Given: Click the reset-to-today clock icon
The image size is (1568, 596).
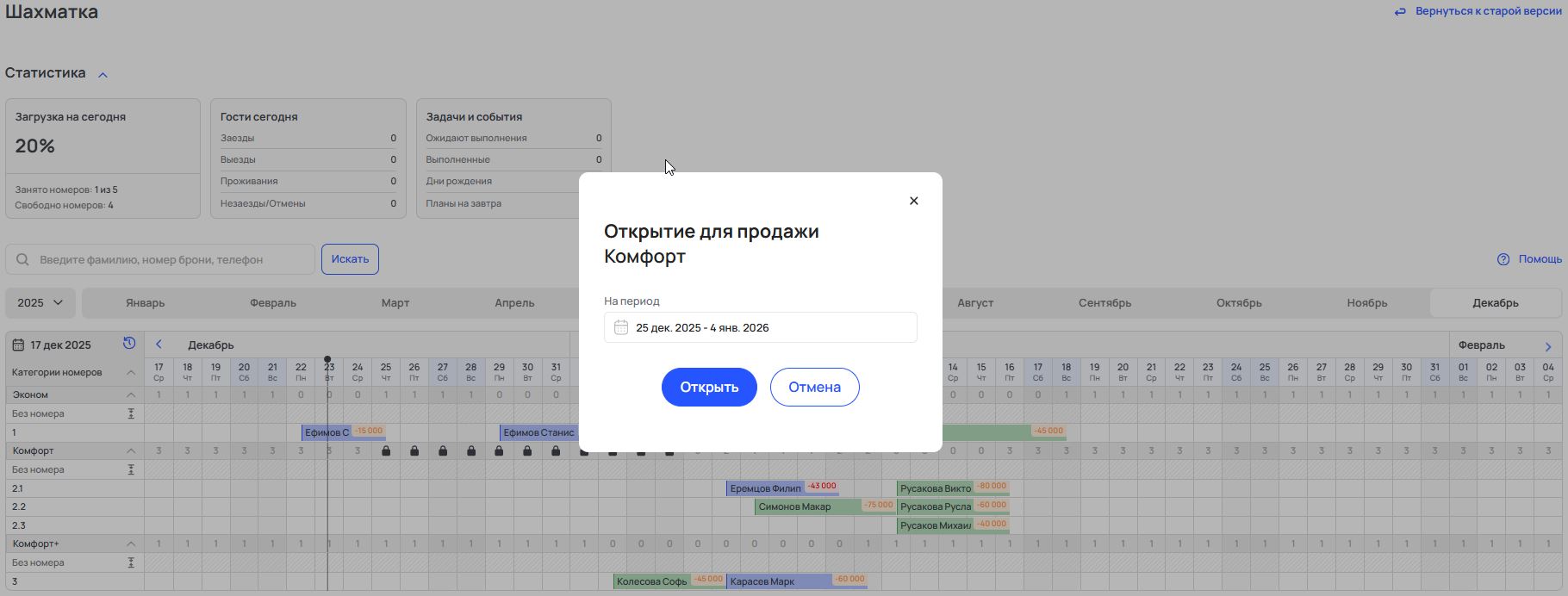Looking at the screenshot, I should point(129,344).
